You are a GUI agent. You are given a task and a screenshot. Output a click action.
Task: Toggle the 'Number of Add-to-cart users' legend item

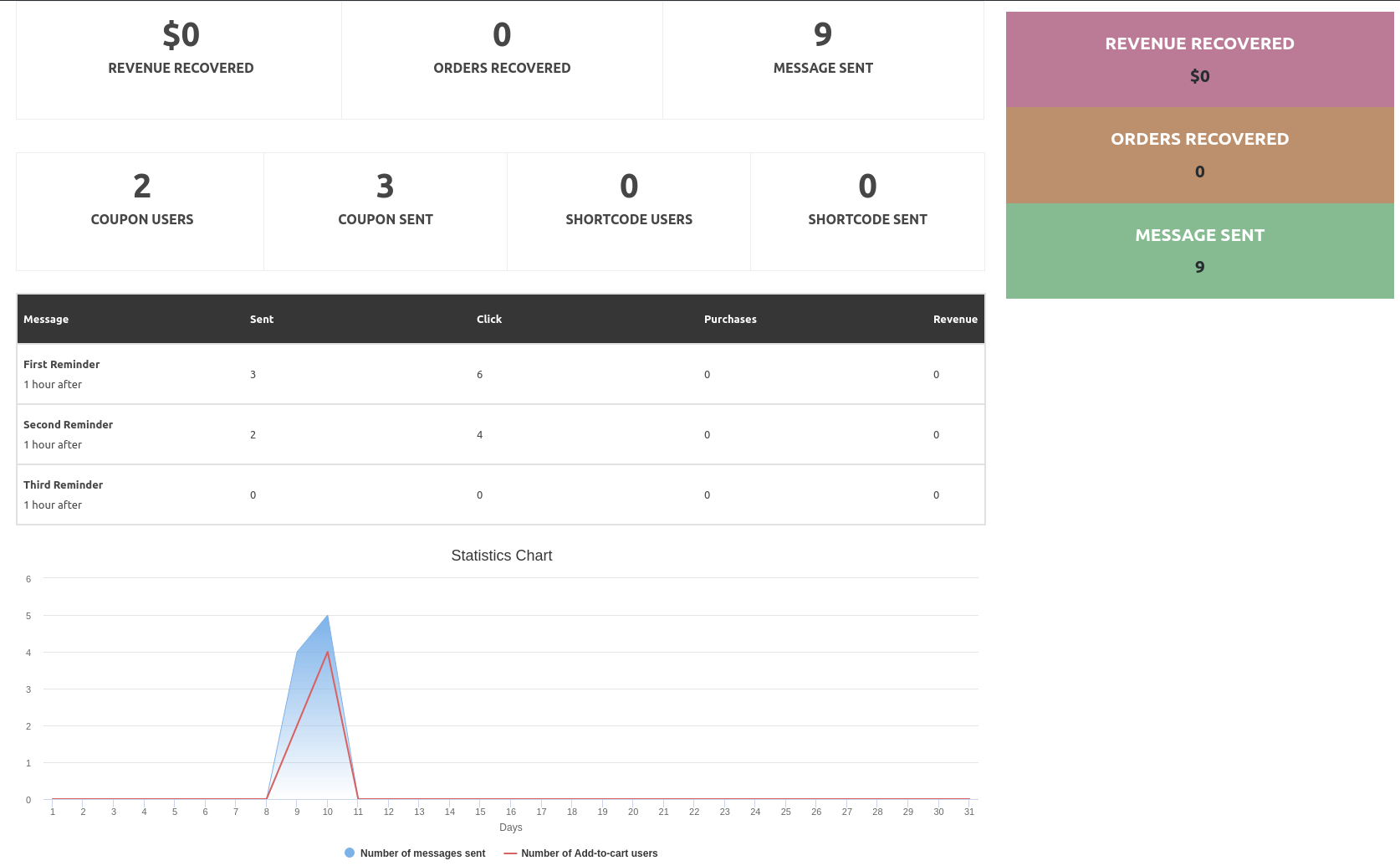580,853
